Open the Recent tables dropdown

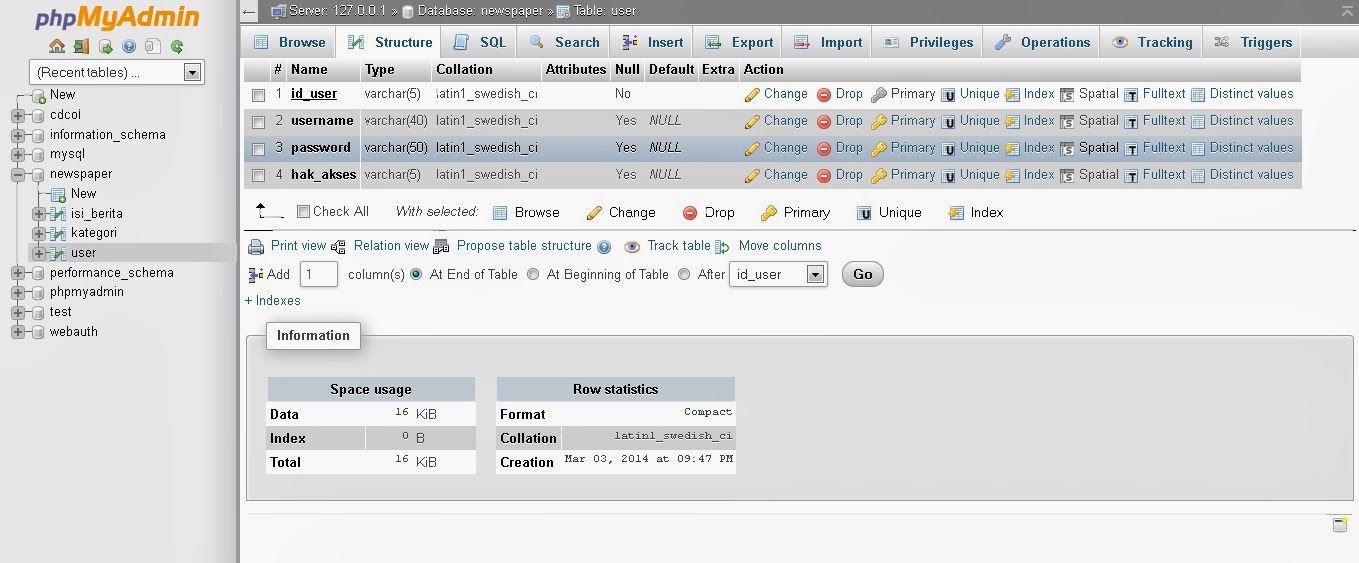pyautogui.click(x=117, y=72)
